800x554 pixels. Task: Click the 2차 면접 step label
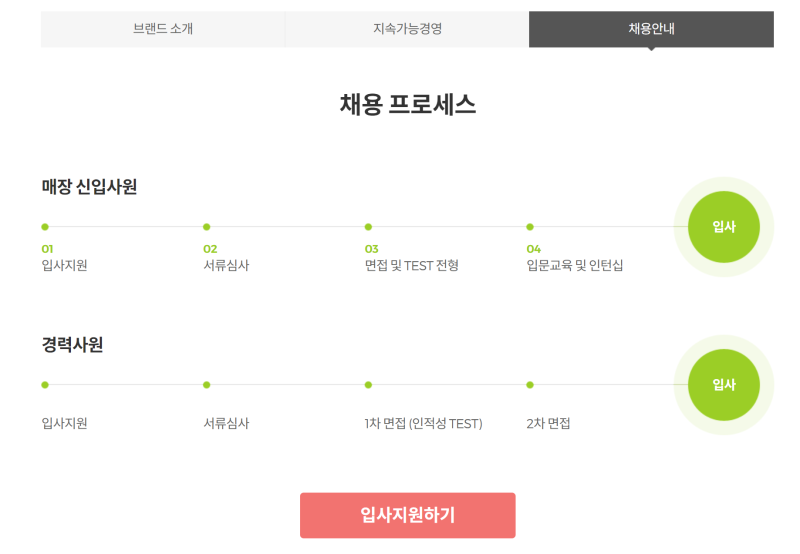coord(548,424)
